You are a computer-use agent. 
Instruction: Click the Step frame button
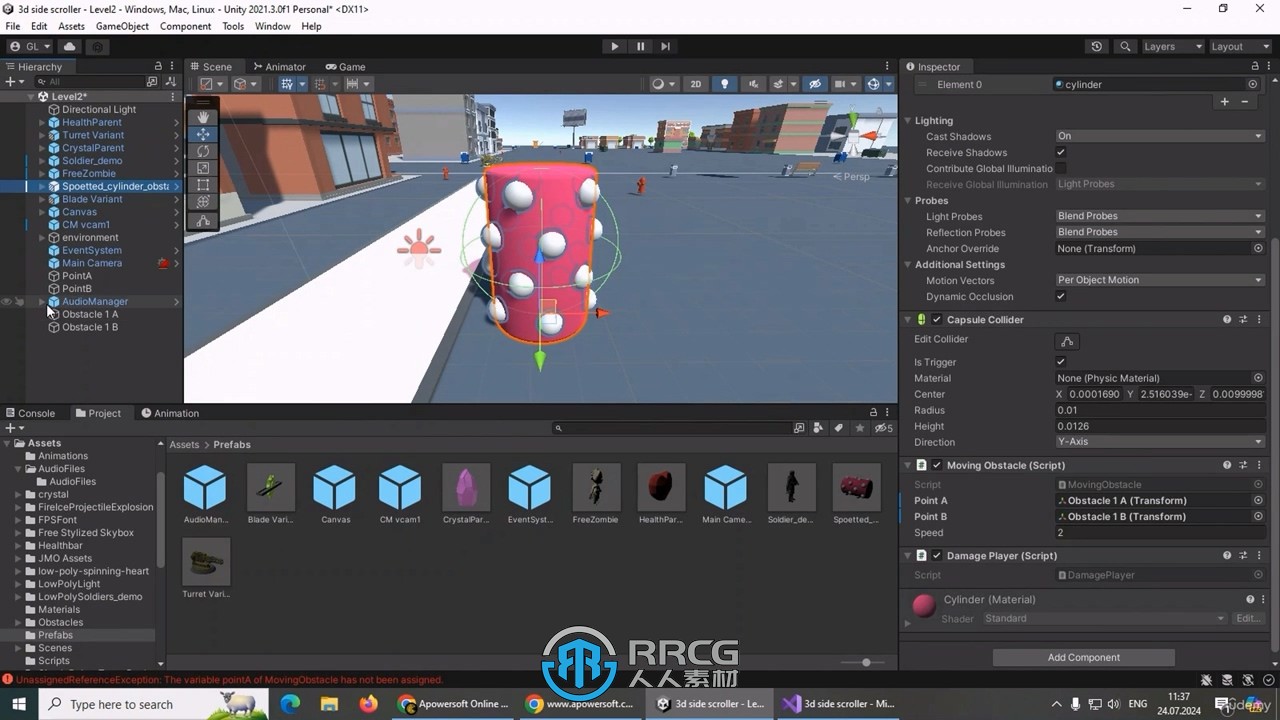(665, 46)
